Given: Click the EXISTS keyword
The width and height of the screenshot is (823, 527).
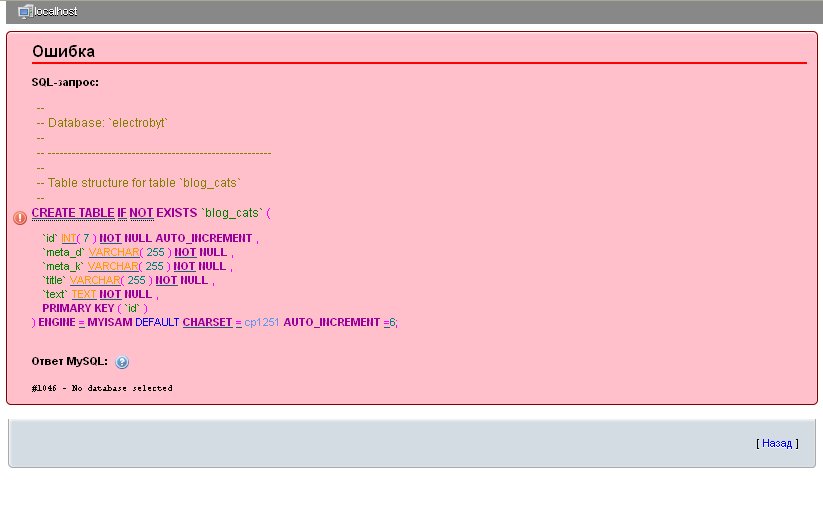Looking at the screenshot, I should (177, 213).
